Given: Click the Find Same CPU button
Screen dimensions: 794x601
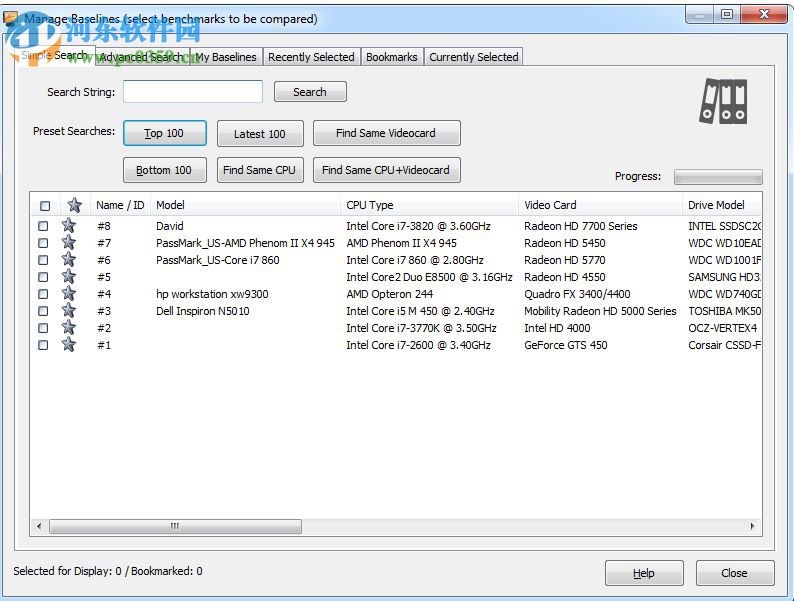Looking at the screenshot, I should [260, 170].
